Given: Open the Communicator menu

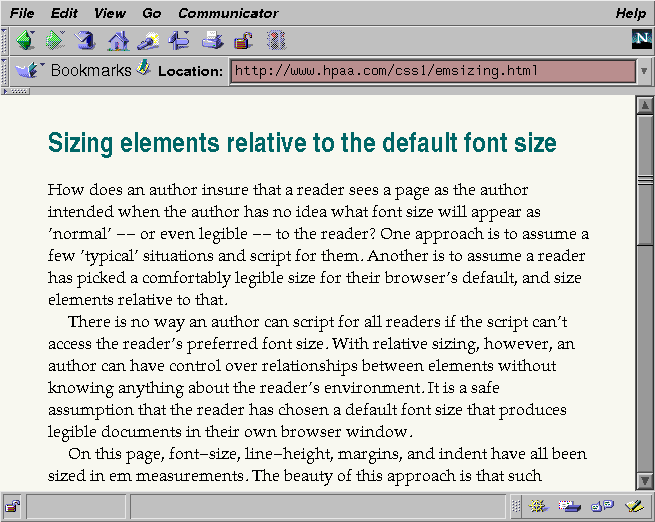Looking at the screenshot, I should [x=228, y=13].
